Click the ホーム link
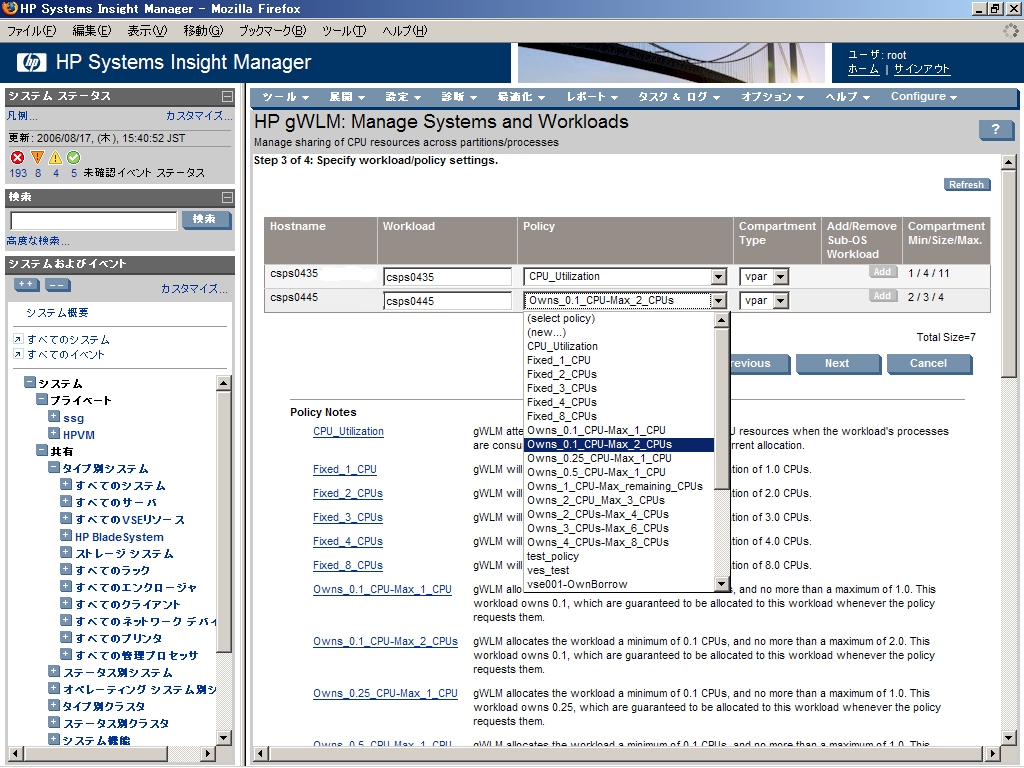1024x768 pixels. point(863,69)
